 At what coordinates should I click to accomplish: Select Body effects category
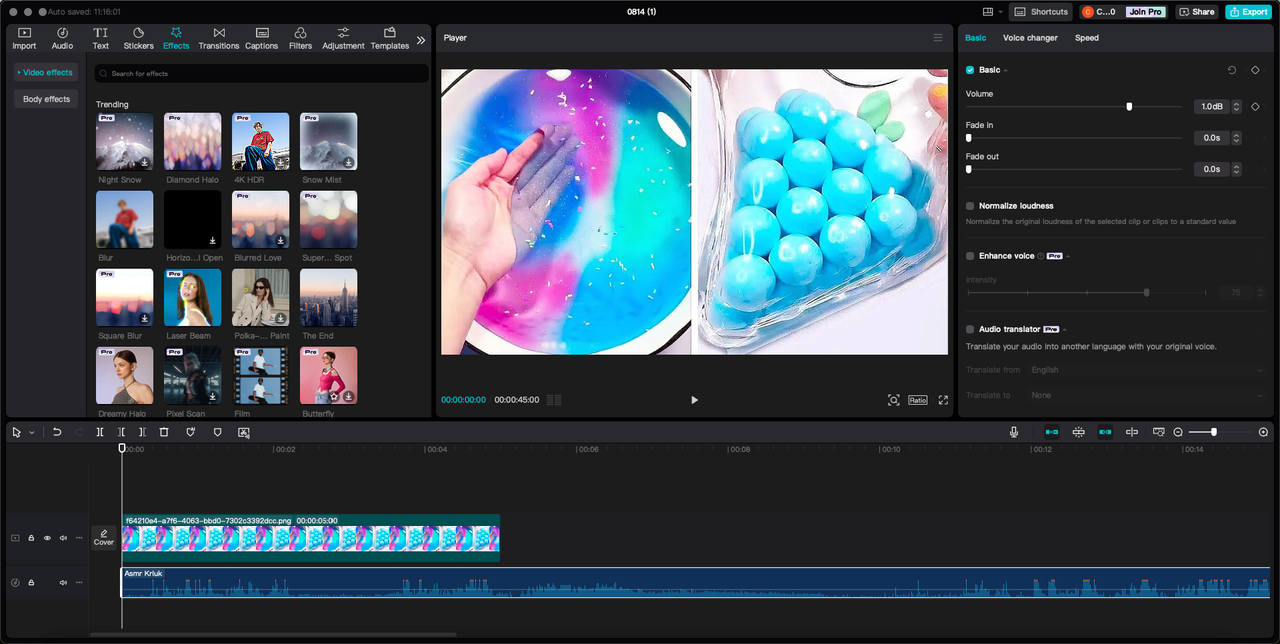(46, 99)
